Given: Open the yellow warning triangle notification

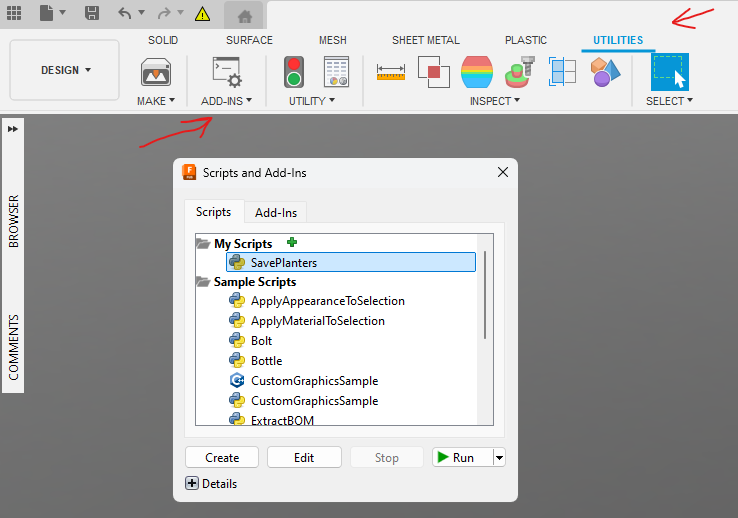Looking at the screenshot, I should point(202,14).
